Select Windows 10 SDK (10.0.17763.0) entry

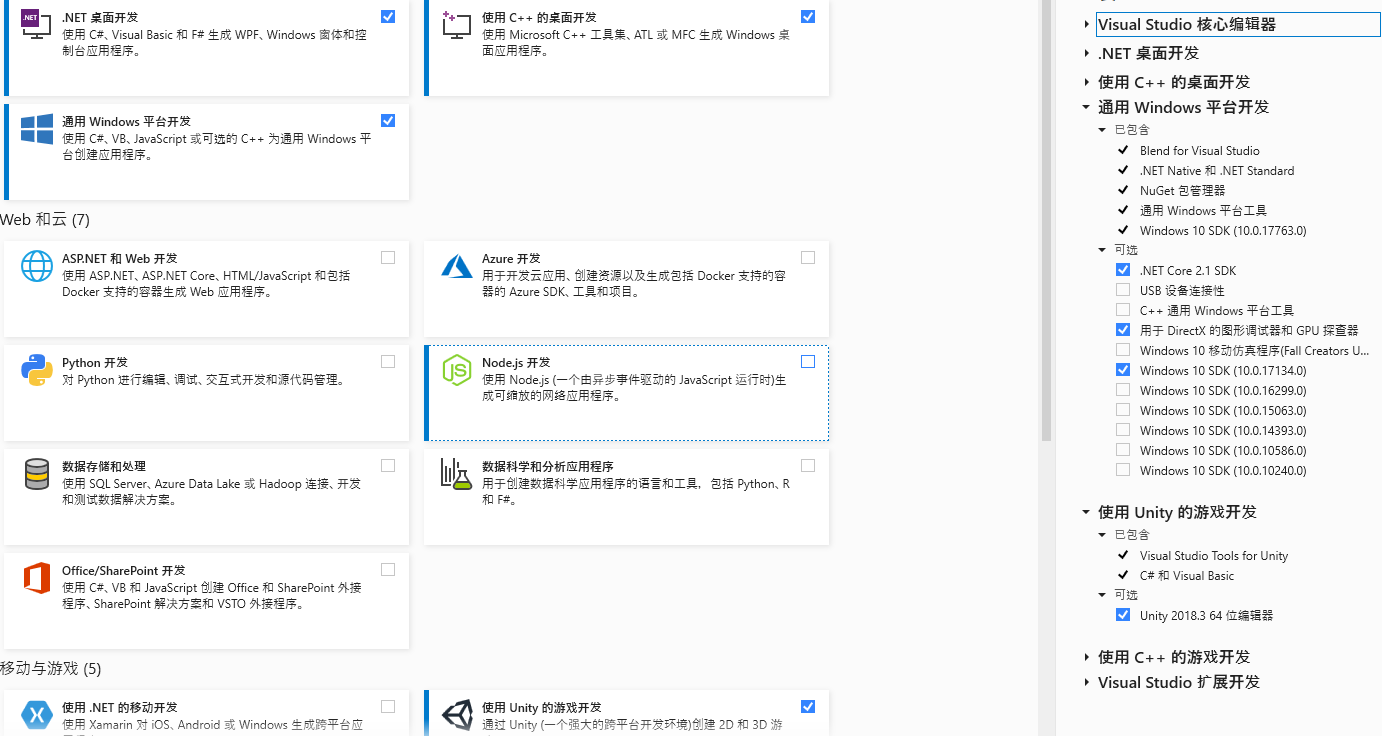click(x=1223, y=230)
